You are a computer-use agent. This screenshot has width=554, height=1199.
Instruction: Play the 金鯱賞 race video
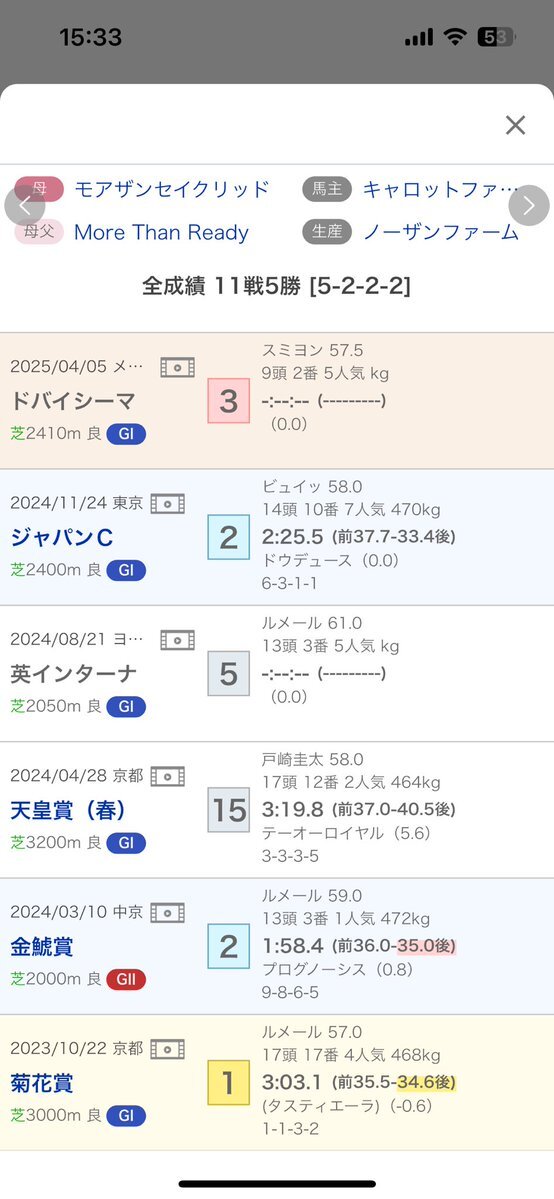(x=168, y=912)
